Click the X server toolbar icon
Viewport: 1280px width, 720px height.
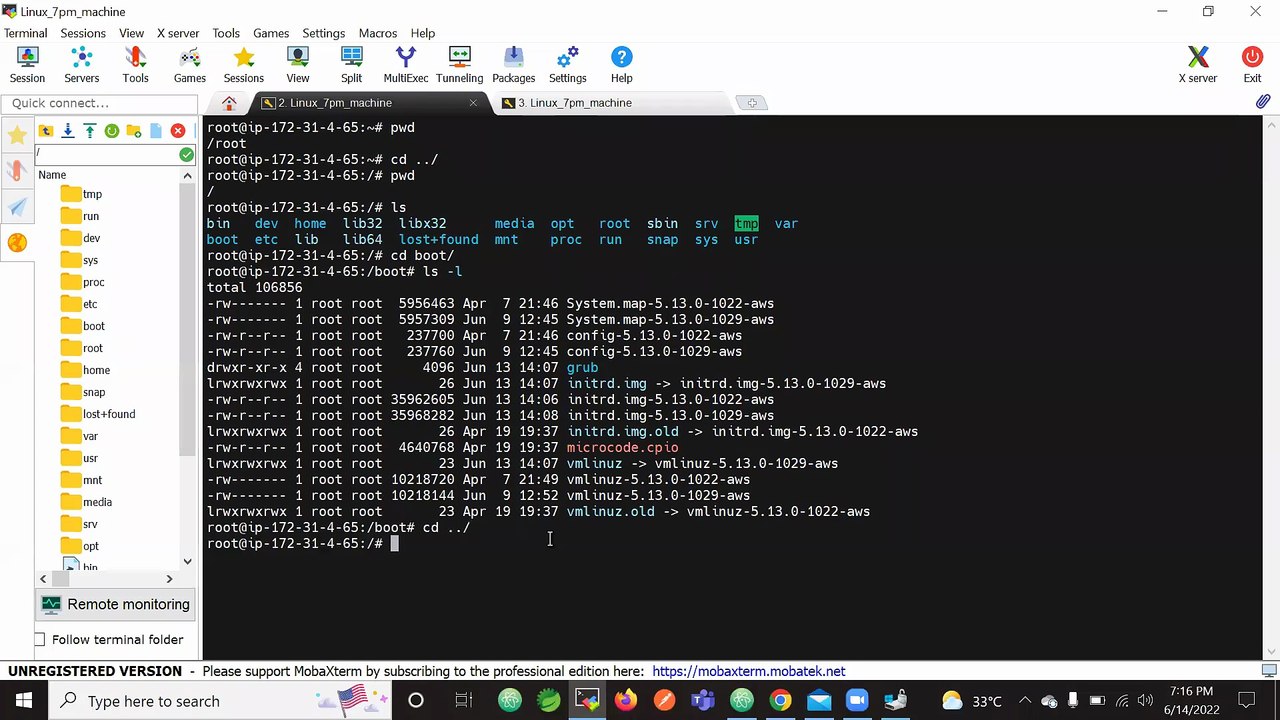pos(1198,65)
